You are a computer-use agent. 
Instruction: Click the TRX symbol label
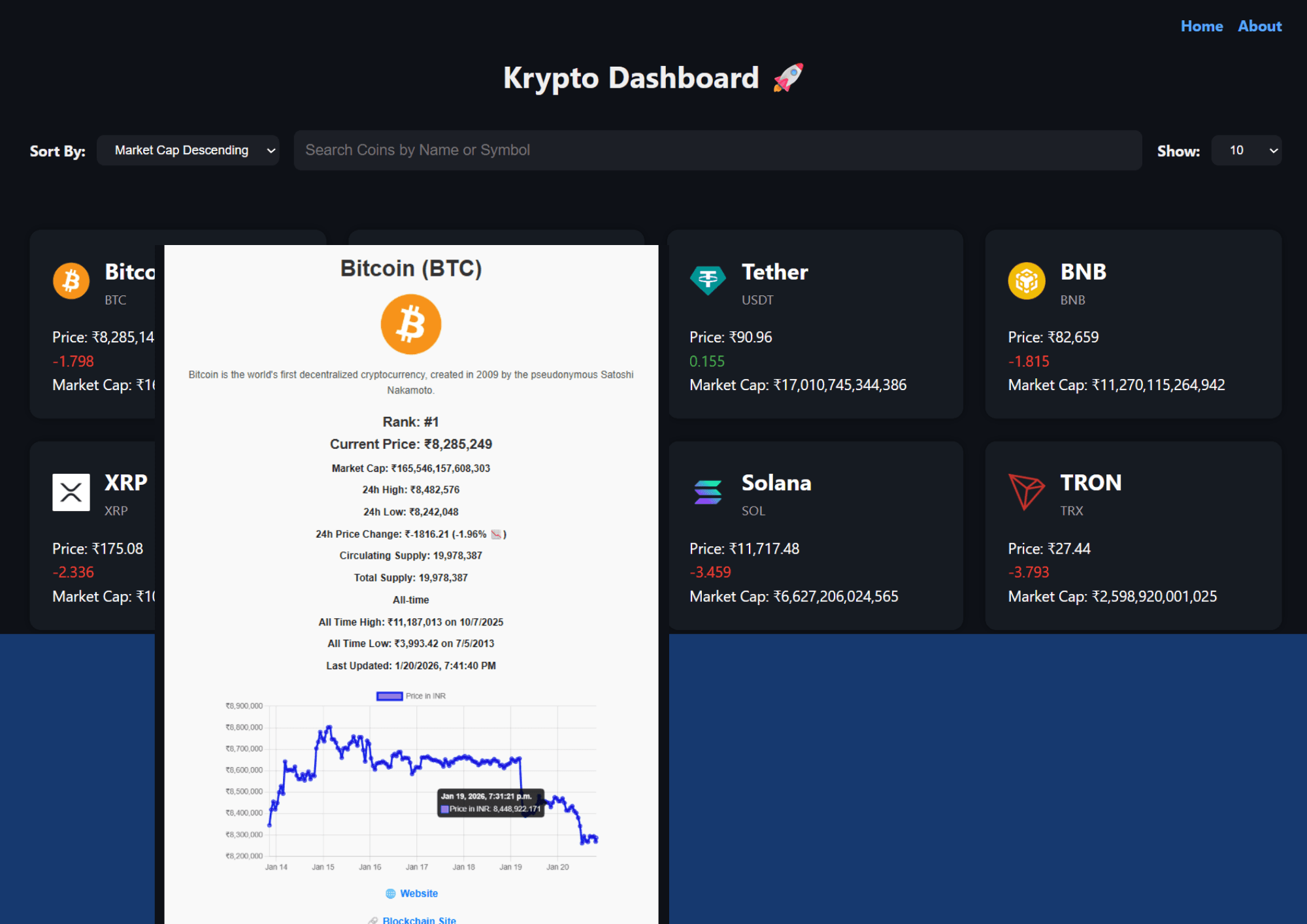[x=1072, y=511]
